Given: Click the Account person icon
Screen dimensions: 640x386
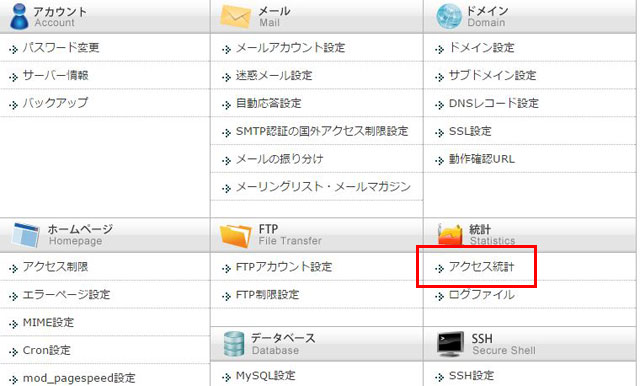Looking at the screenshot, I should click(19, 16).
